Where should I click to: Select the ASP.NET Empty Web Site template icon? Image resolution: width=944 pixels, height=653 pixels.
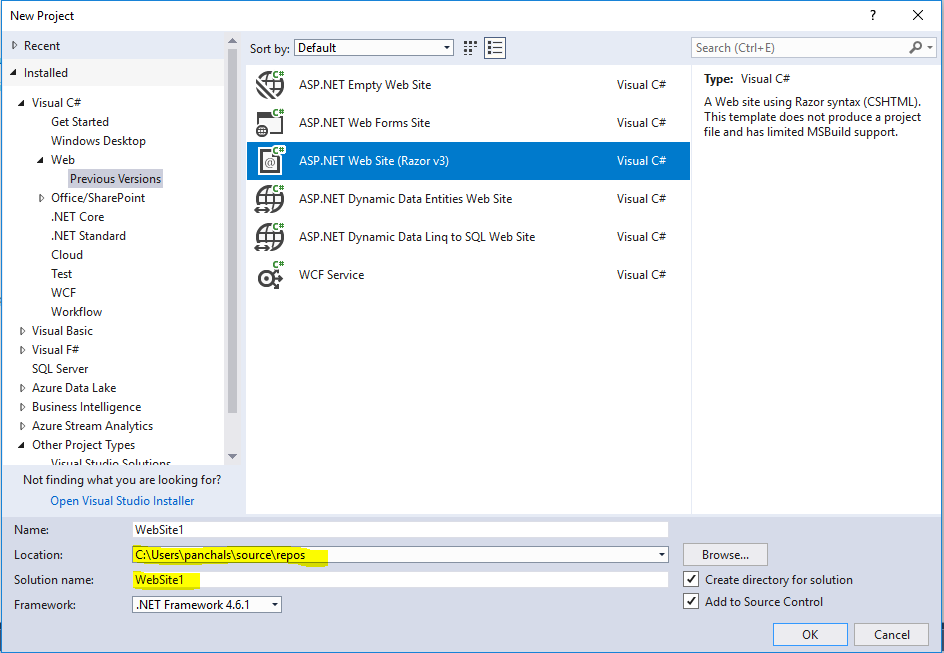click(x=270, y=85)
